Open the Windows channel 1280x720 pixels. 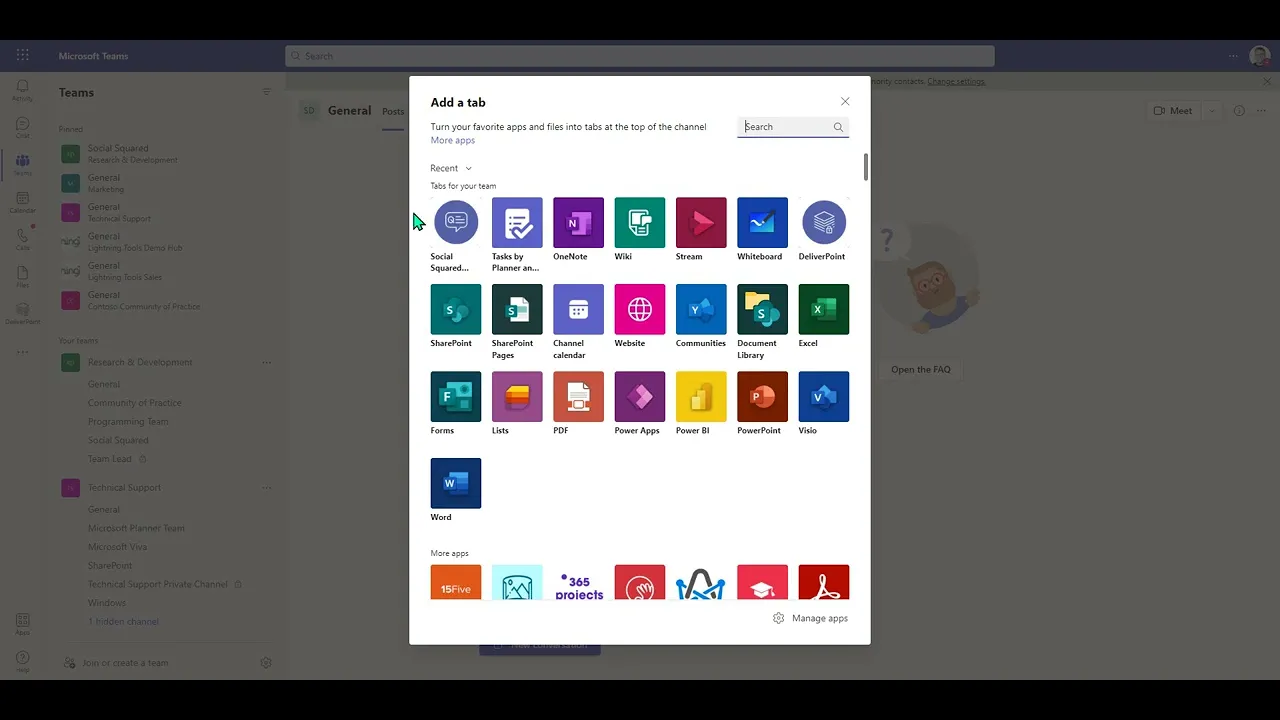(x=107, y=603)
